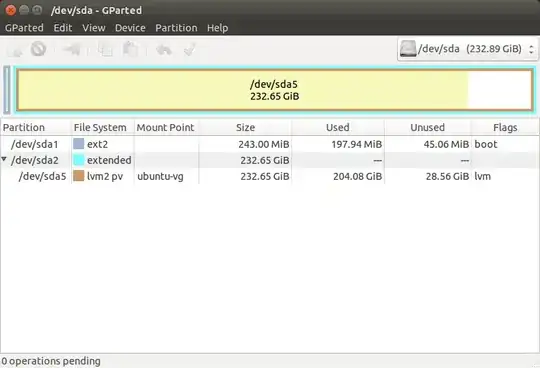Screen dimensions: 540x368
Task: Click the 0 operations pending status text
Action: pyautogui.click(x=51, y=361)
